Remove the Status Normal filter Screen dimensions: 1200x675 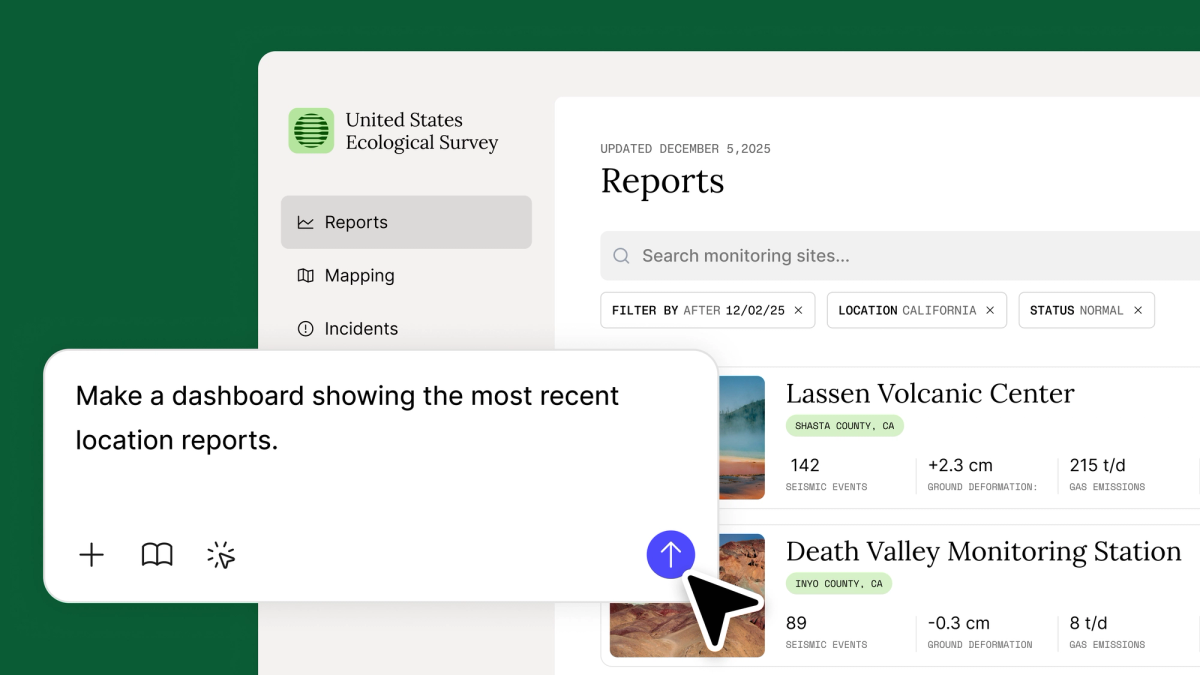pyautogui.click(x=1138, y=310)
